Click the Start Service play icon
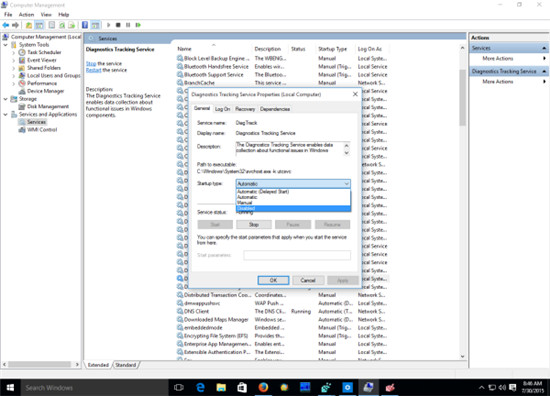The image size is (550, 396). (108, 25)
